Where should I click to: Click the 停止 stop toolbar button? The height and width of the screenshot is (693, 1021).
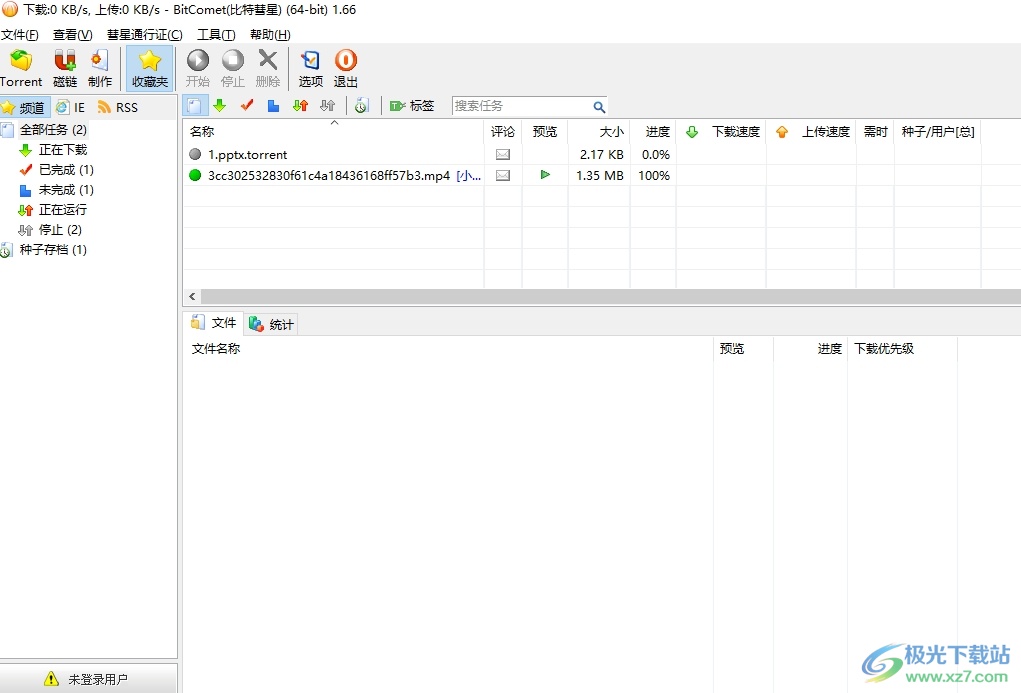(232, 68)
